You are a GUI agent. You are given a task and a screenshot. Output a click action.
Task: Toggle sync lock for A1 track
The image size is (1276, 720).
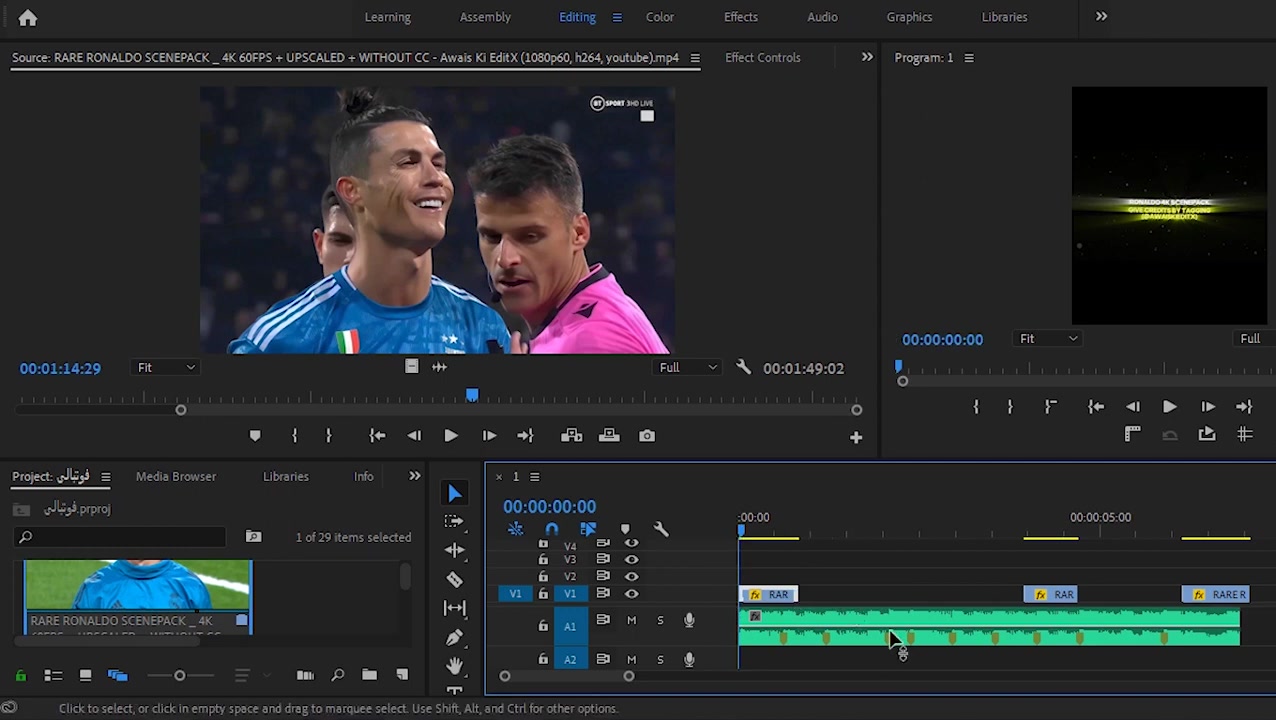[x=603, y=621]
